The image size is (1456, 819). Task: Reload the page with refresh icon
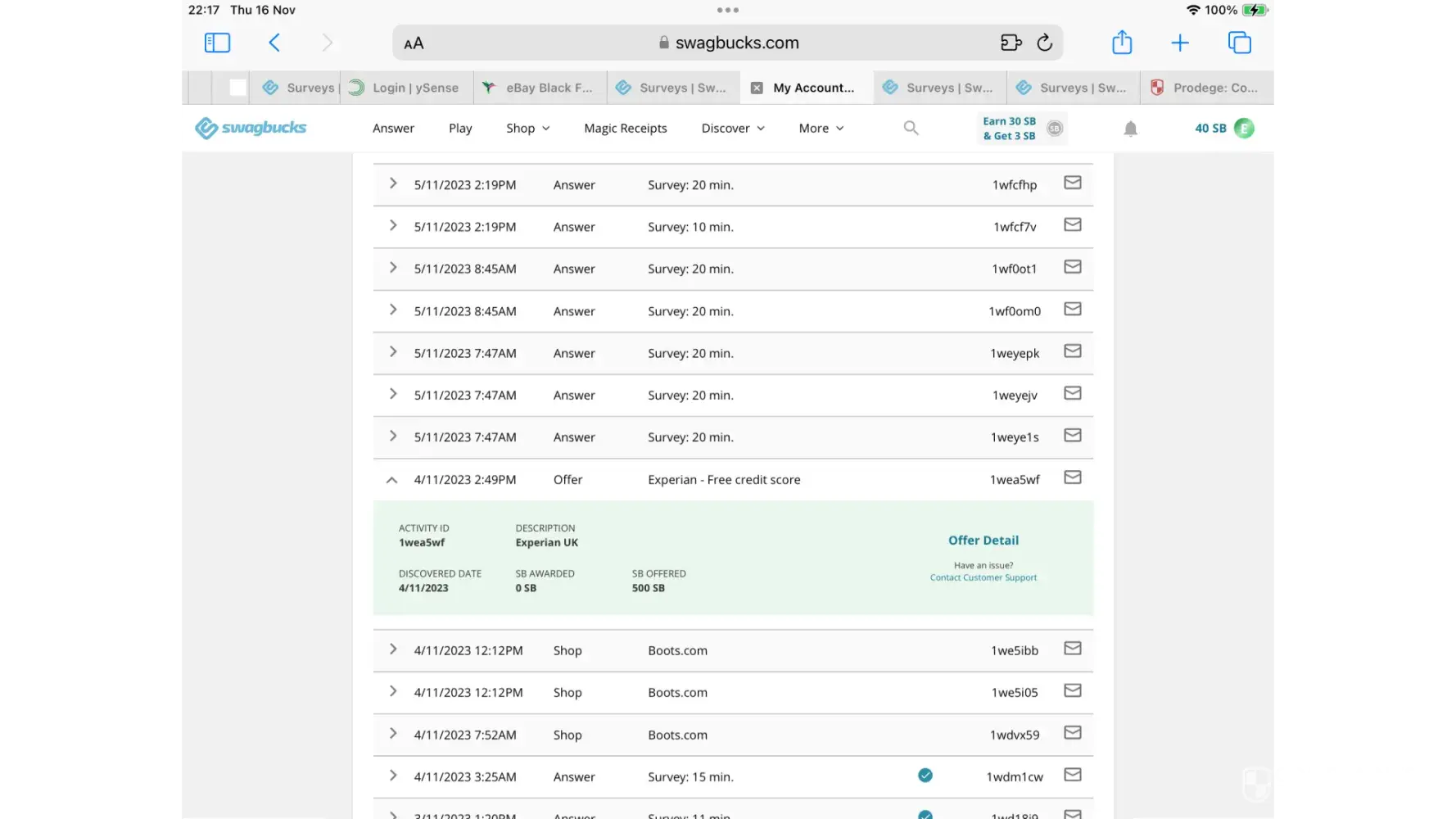coord(1044,43)
